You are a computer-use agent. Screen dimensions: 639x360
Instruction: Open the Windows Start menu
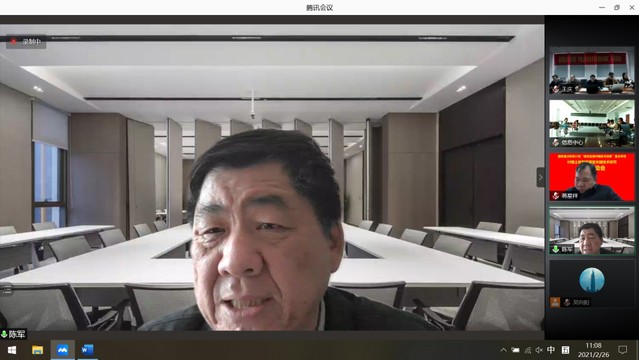click(x=12, y=350)
